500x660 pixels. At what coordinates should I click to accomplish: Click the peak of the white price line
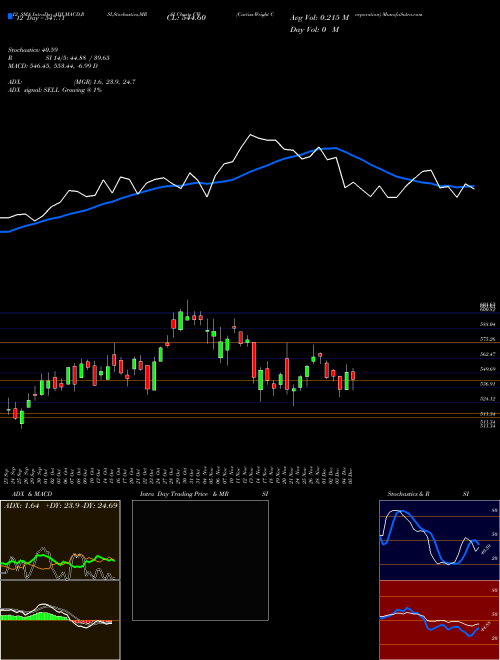click(250, 135)
